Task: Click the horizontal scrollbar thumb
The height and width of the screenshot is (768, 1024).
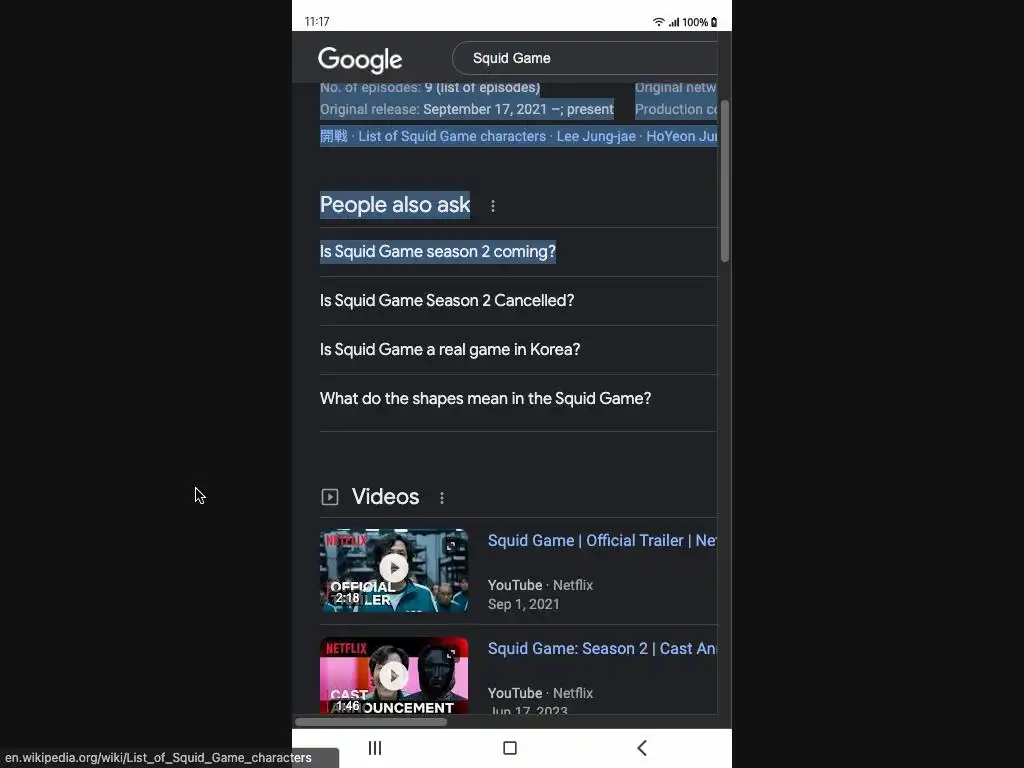Action: coord(371,722)
